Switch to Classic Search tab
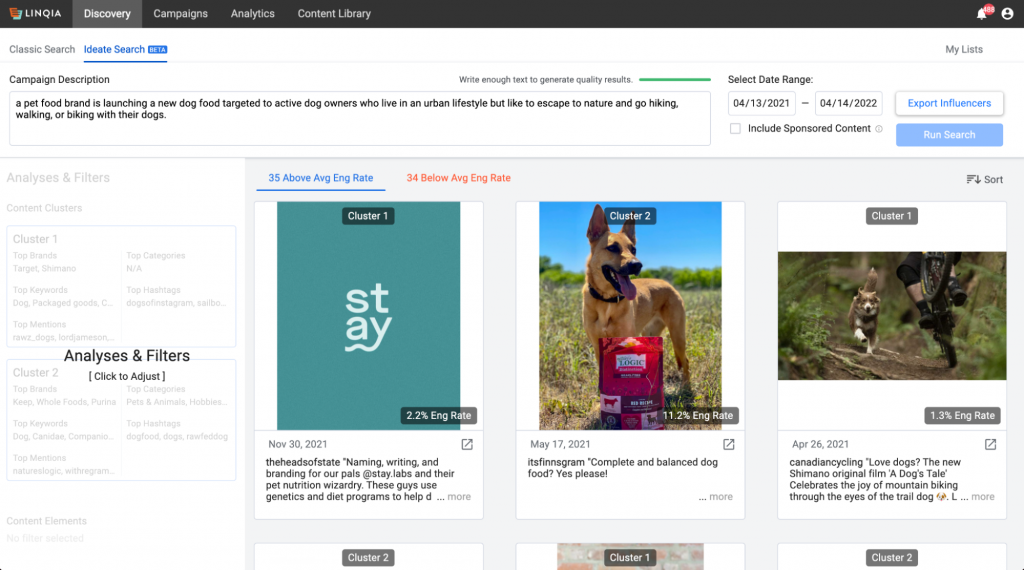This screenshot has width=1024, height=570. [42, 50]
